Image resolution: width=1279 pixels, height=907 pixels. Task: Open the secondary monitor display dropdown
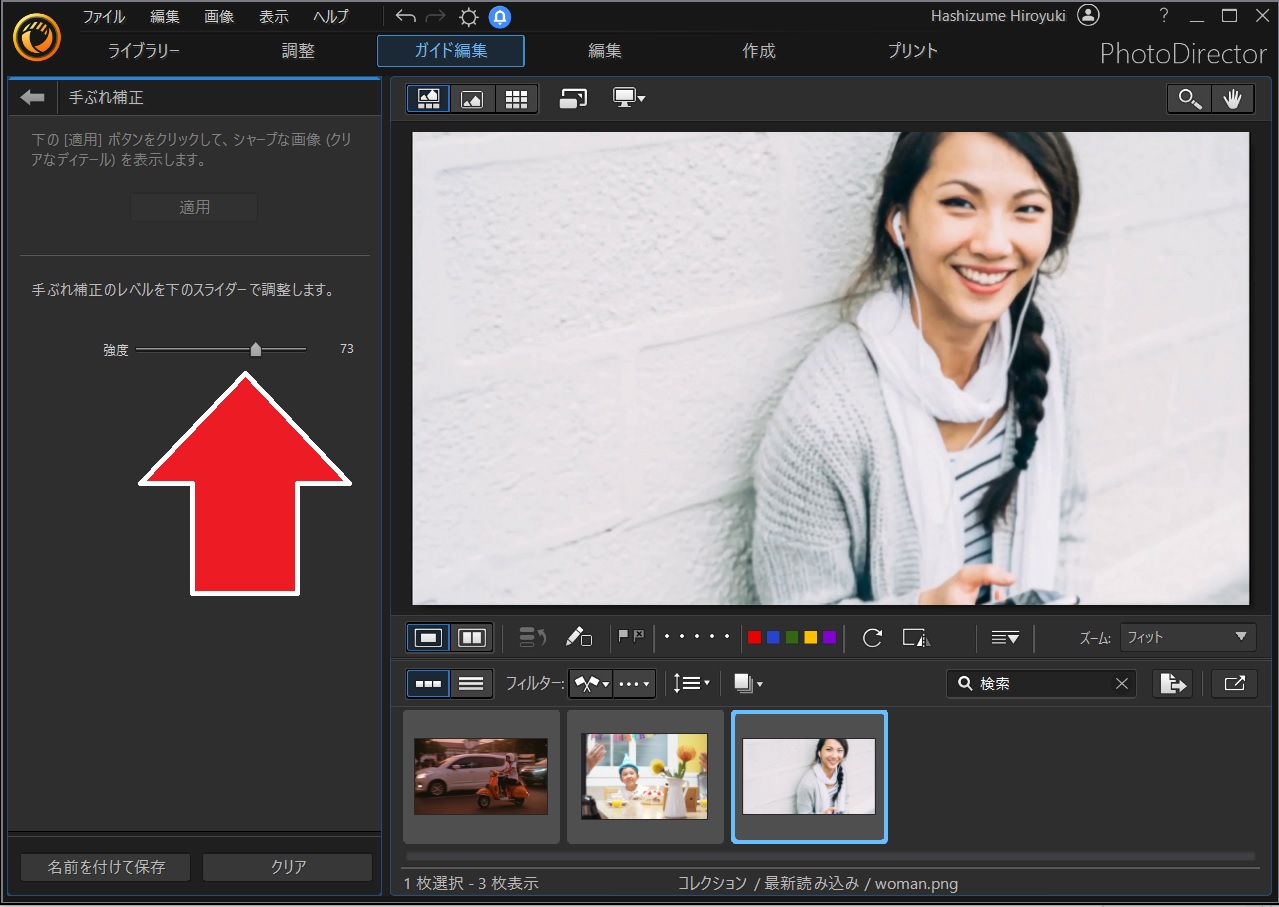(629, 98)
